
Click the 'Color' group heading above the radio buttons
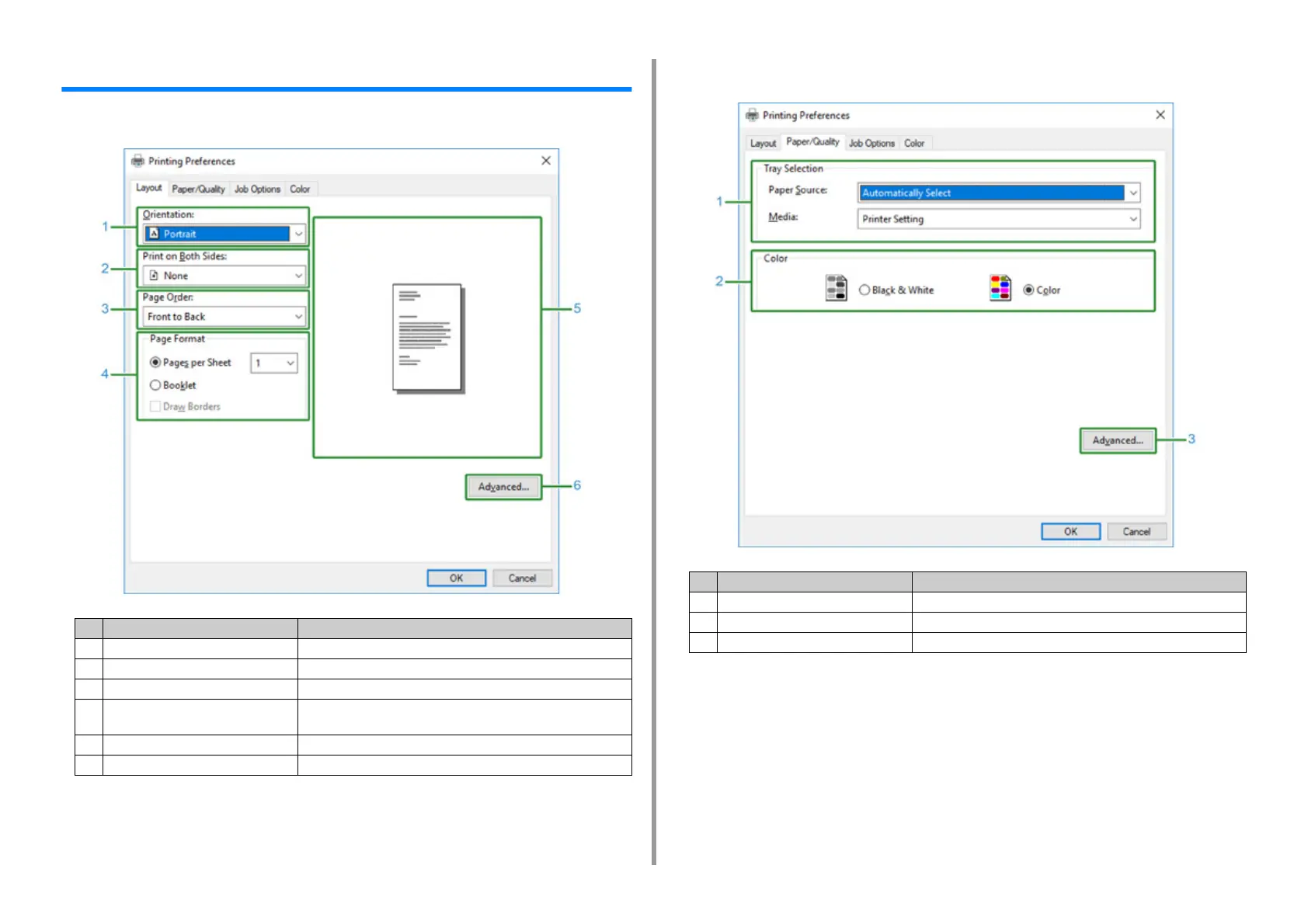click(776, 259)
